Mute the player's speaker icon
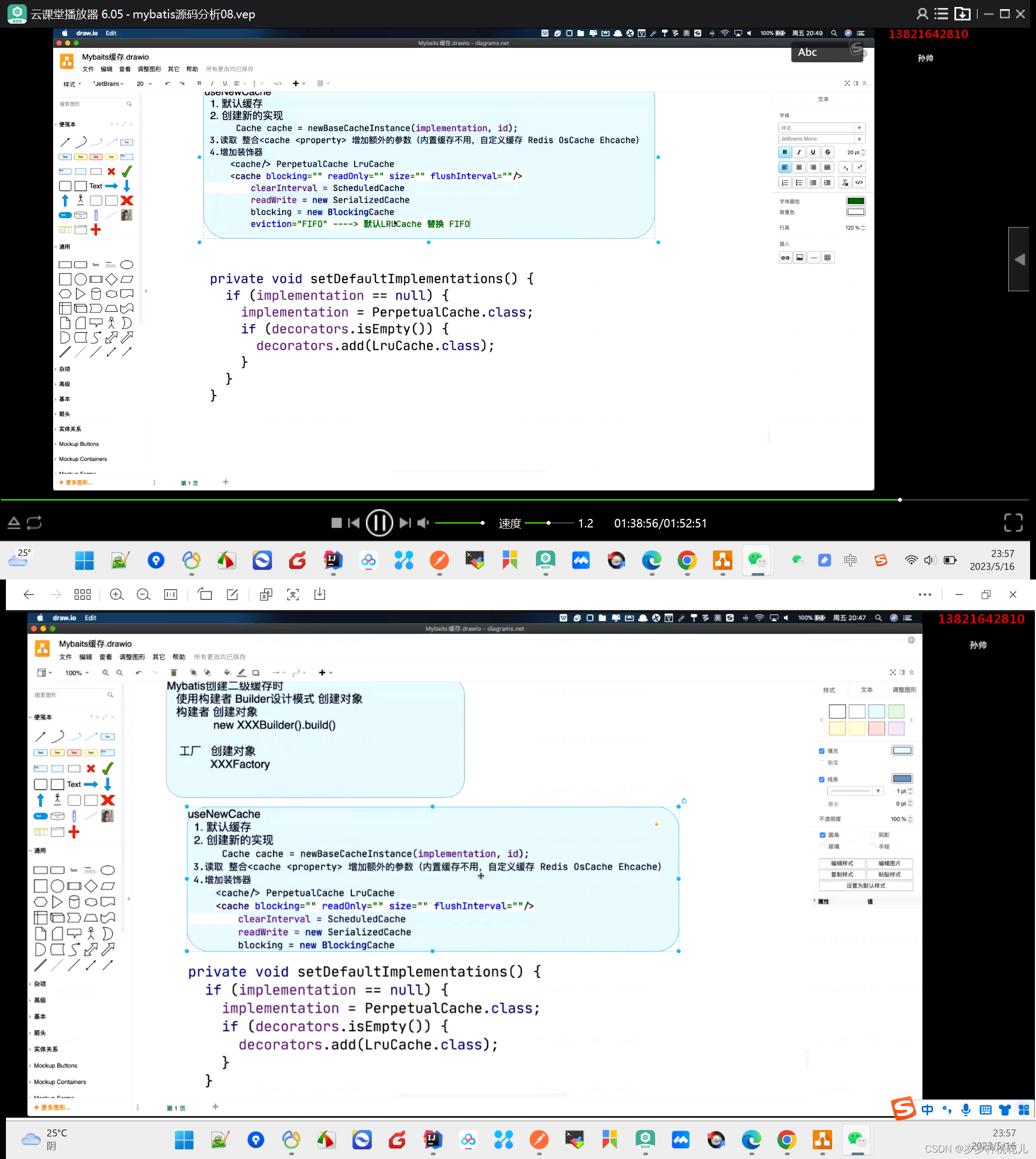Image resolution: width=1036 pixels, height=1159 pixels. [422, 523]
